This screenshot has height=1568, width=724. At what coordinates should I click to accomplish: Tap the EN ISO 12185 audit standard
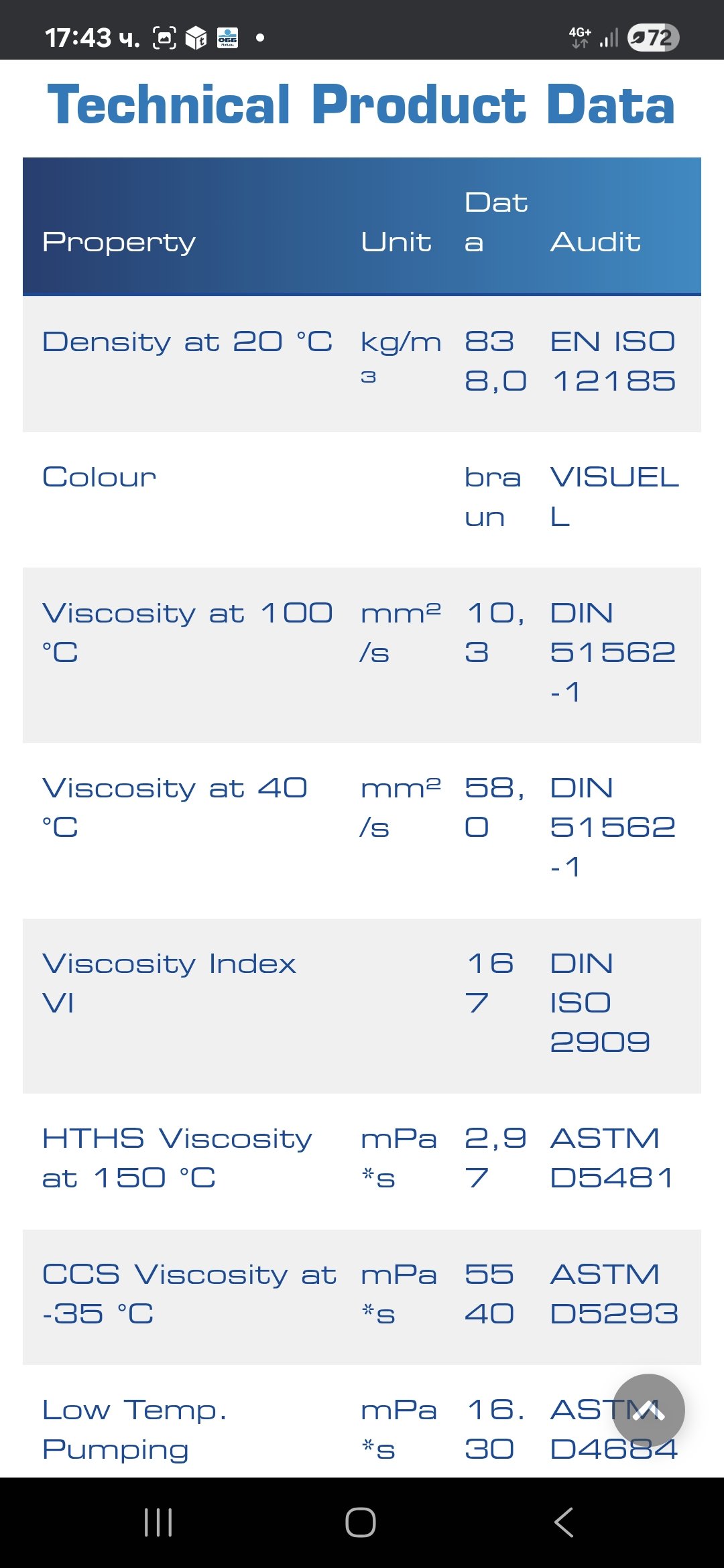(x=613, y=361)
